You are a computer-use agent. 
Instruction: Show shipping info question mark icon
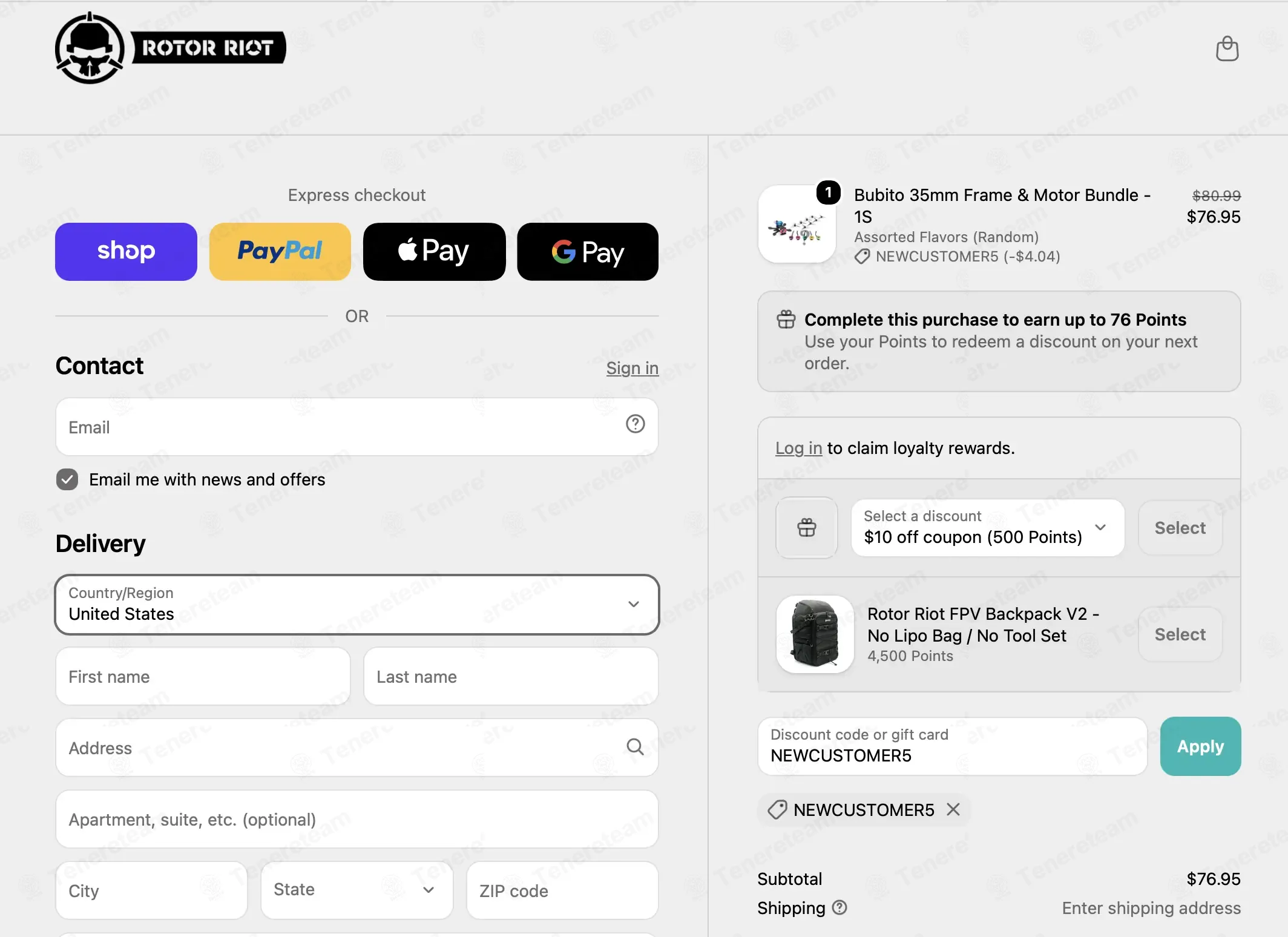pyautogui.click(x=839, y=907)
